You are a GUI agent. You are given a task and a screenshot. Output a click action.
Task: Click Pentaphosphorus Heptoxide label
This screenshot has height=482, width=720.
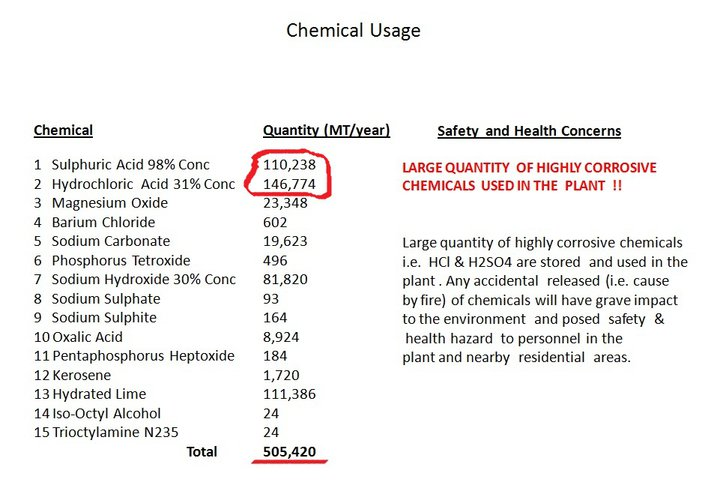point(143,356)
